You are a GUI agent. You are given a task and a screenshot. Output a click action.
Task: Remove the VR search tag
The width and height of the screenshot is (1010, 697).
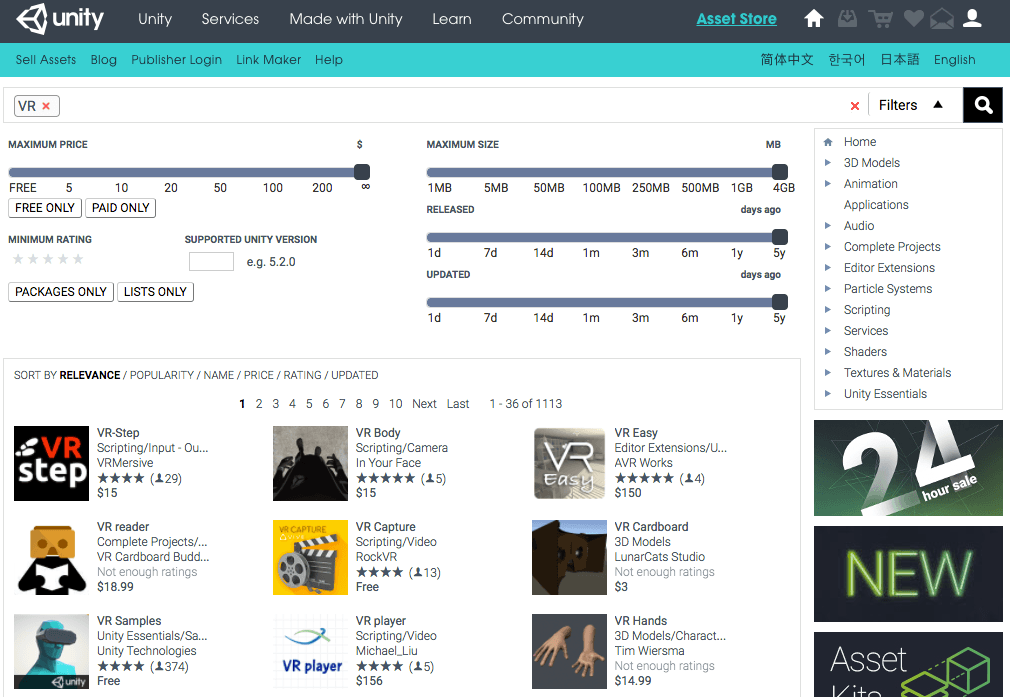click(46, 106)
